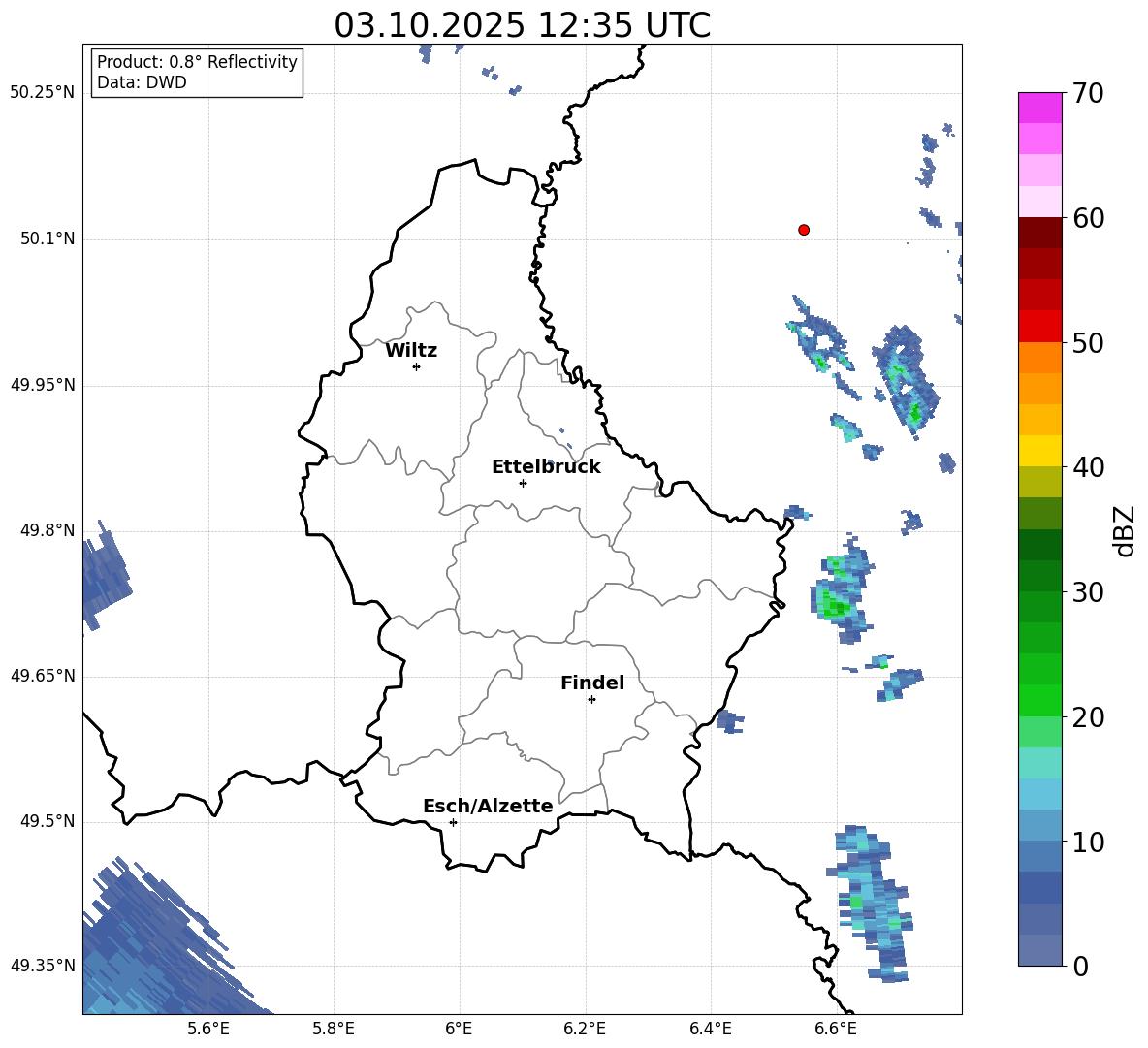Click the Esch/Alzette cross marker
Screen dimensions: 1148x1048
(x=453, y=822)
